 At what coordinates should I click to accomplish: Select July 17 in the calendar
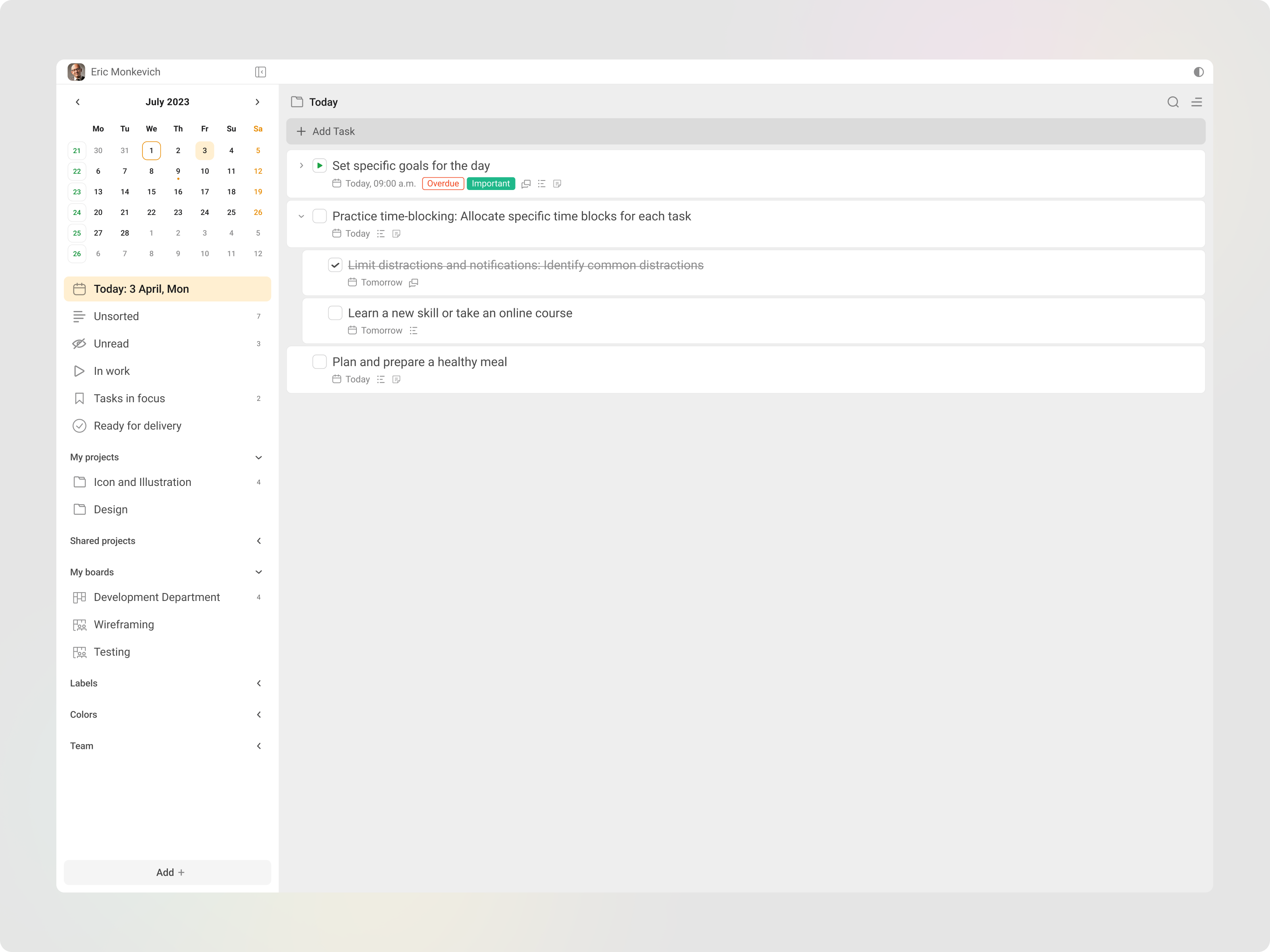(x=204, y=192)
